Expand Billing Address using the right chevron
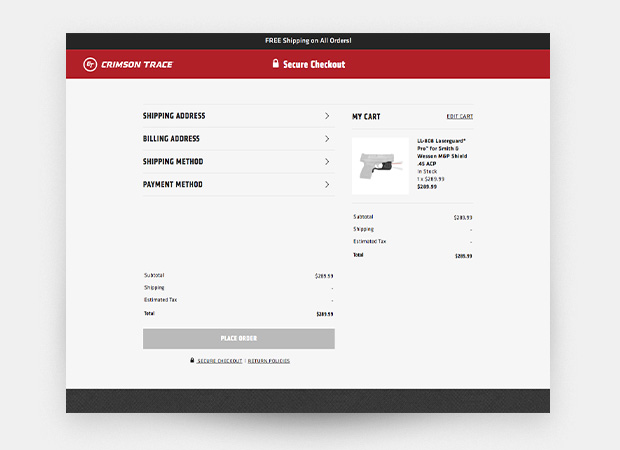 327,139
